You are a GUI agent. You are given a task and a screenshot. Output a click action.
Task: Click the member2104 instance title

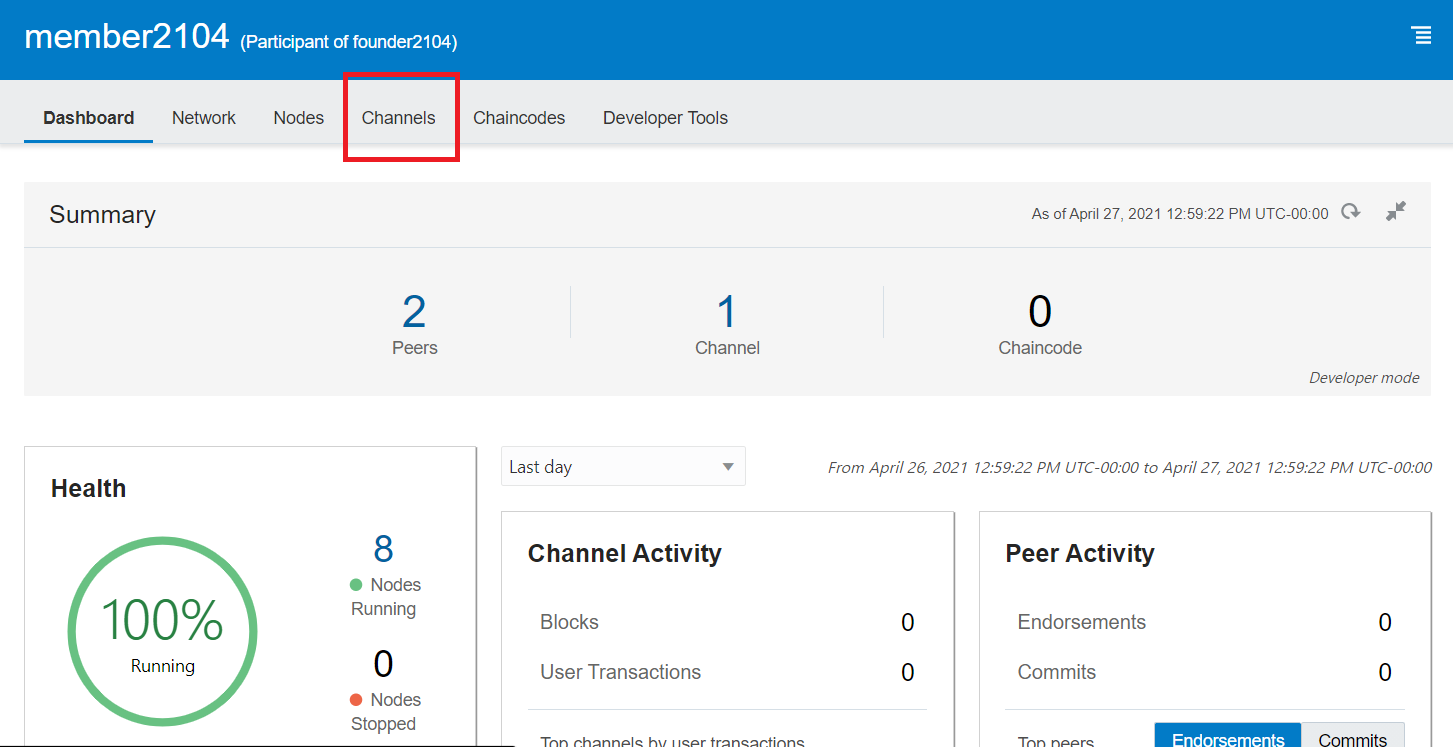coord(127,37)
